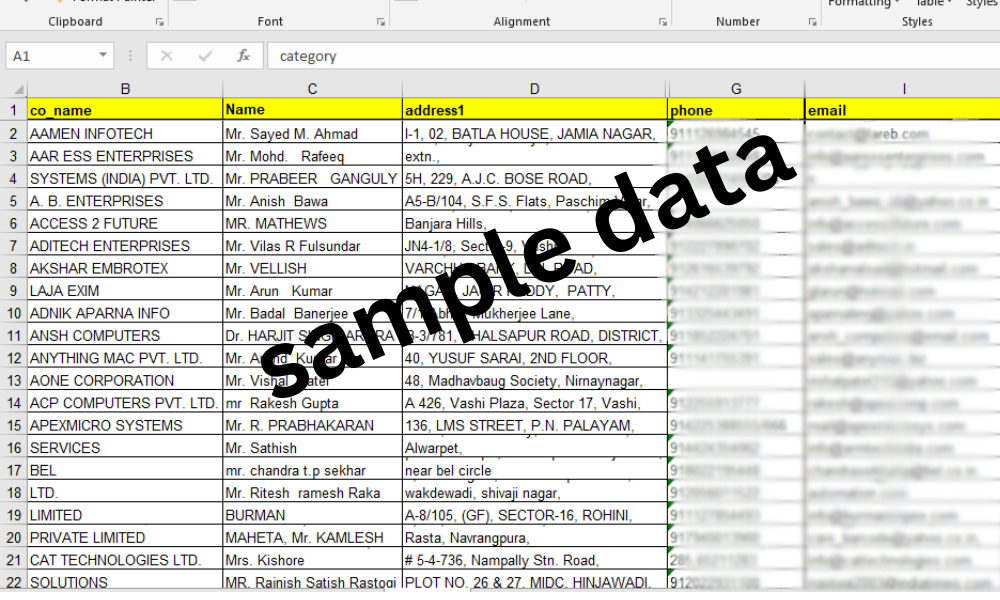The width and height of the screenshot is (1000, 600).
Task: Click the Enter checkmark in formula bar
Action: click(205, 56)
